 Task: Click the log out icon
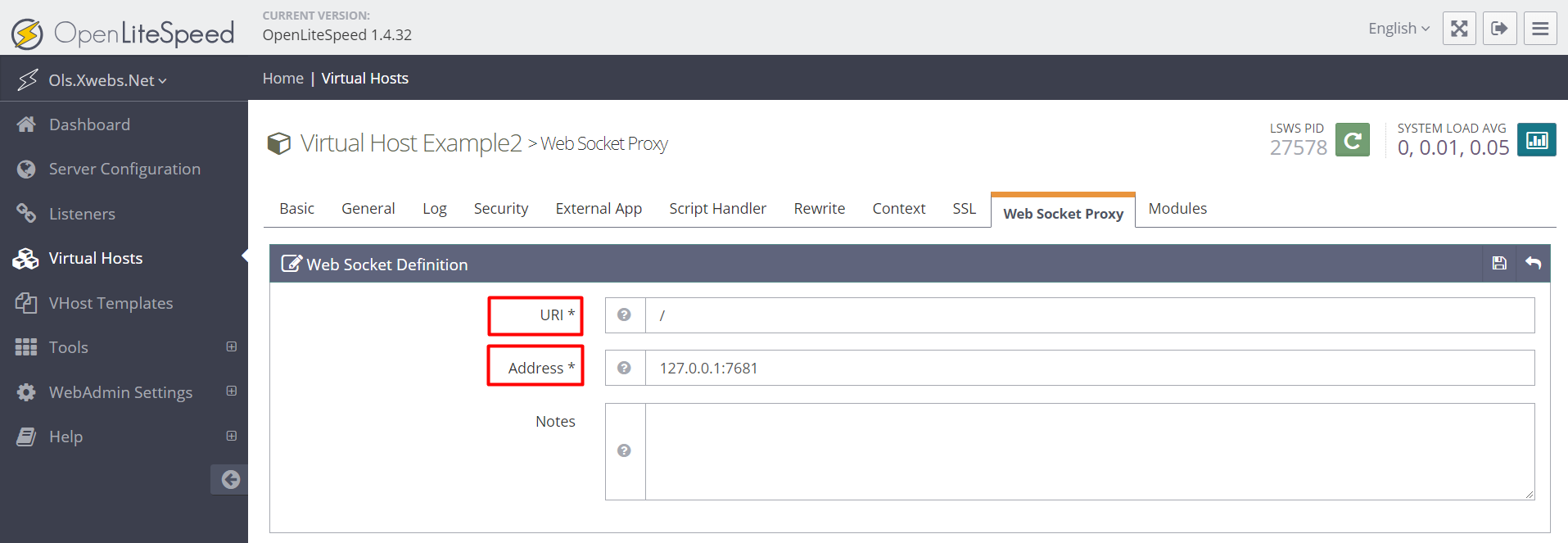[1499, 29]
